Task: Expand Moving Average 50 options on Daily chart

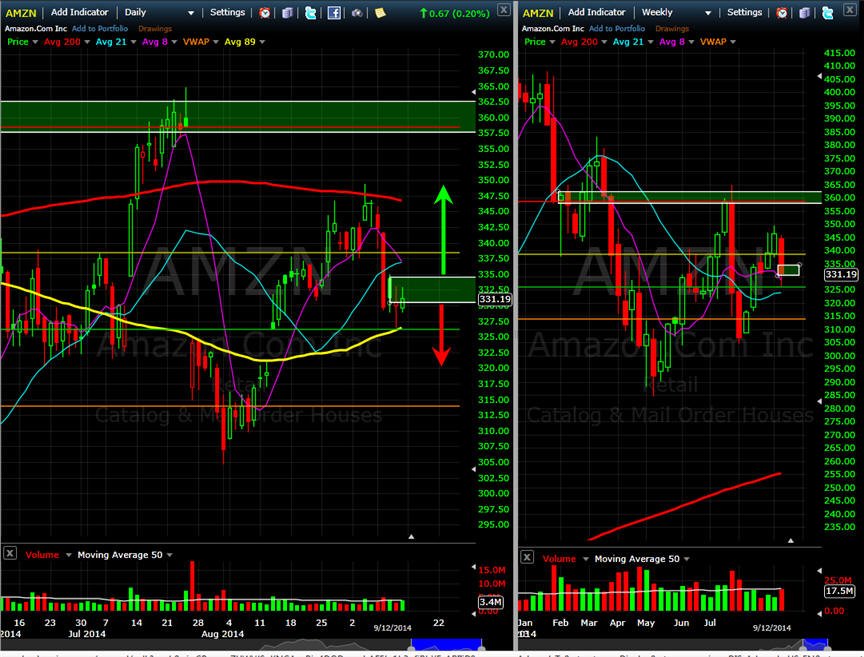Action: tap(170, 555)
